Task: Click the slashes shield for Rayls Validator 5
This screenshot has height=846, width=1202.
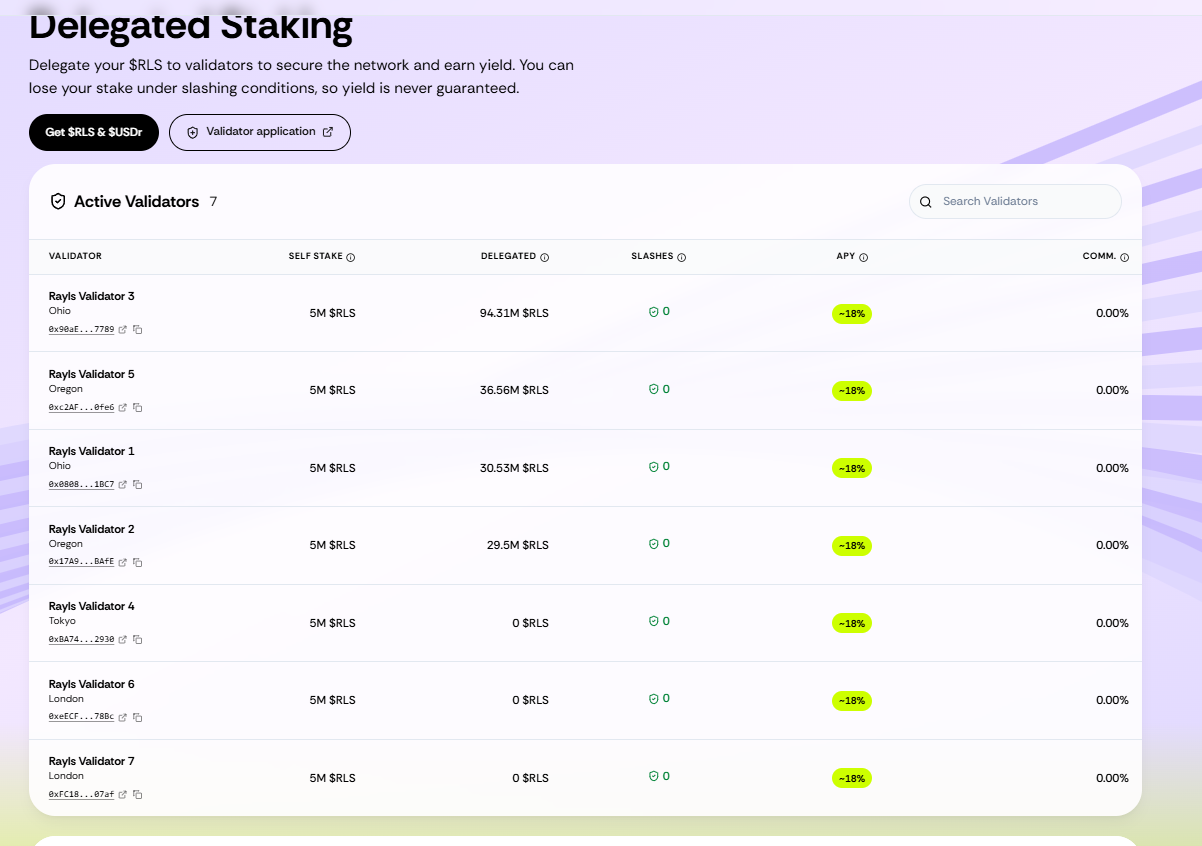Action: click(654, 389)
